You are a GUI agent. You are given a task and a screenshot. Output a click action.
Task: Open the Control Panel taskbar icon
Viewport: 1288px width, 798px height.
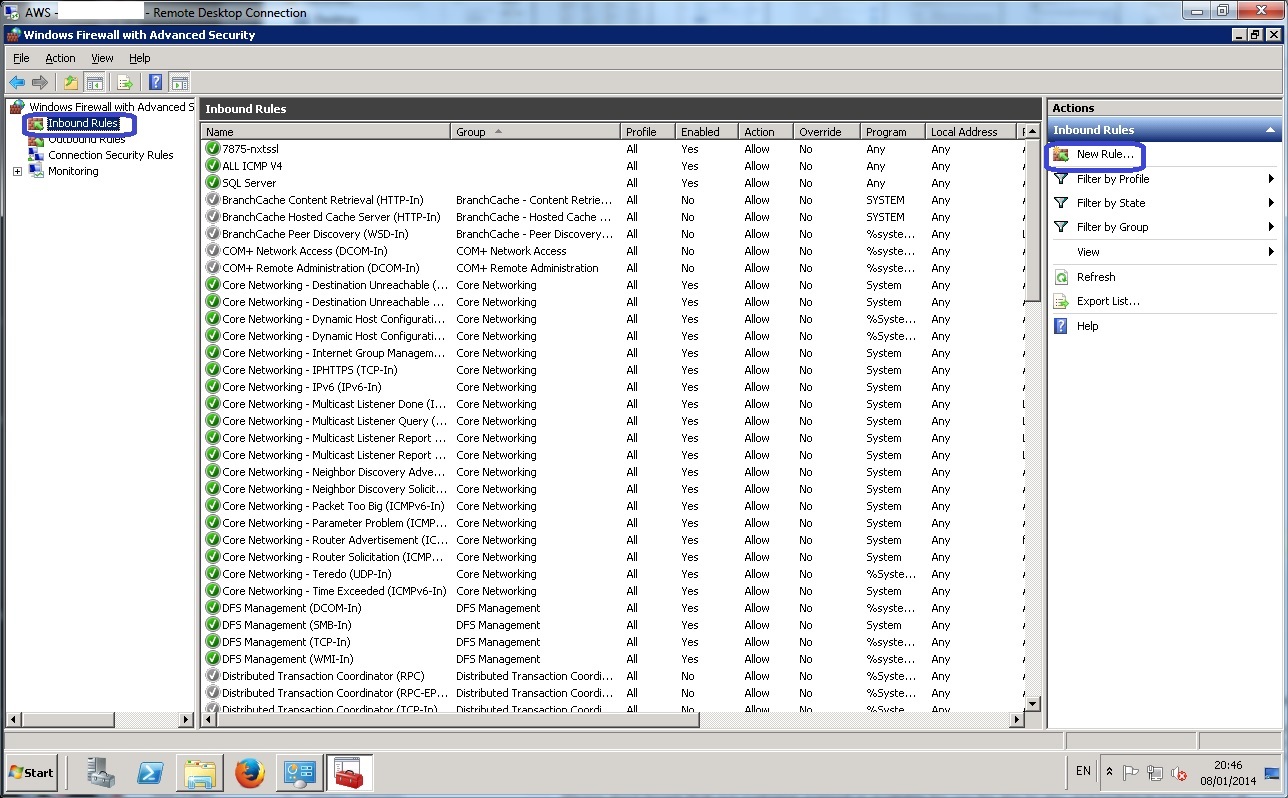[300, 772]
